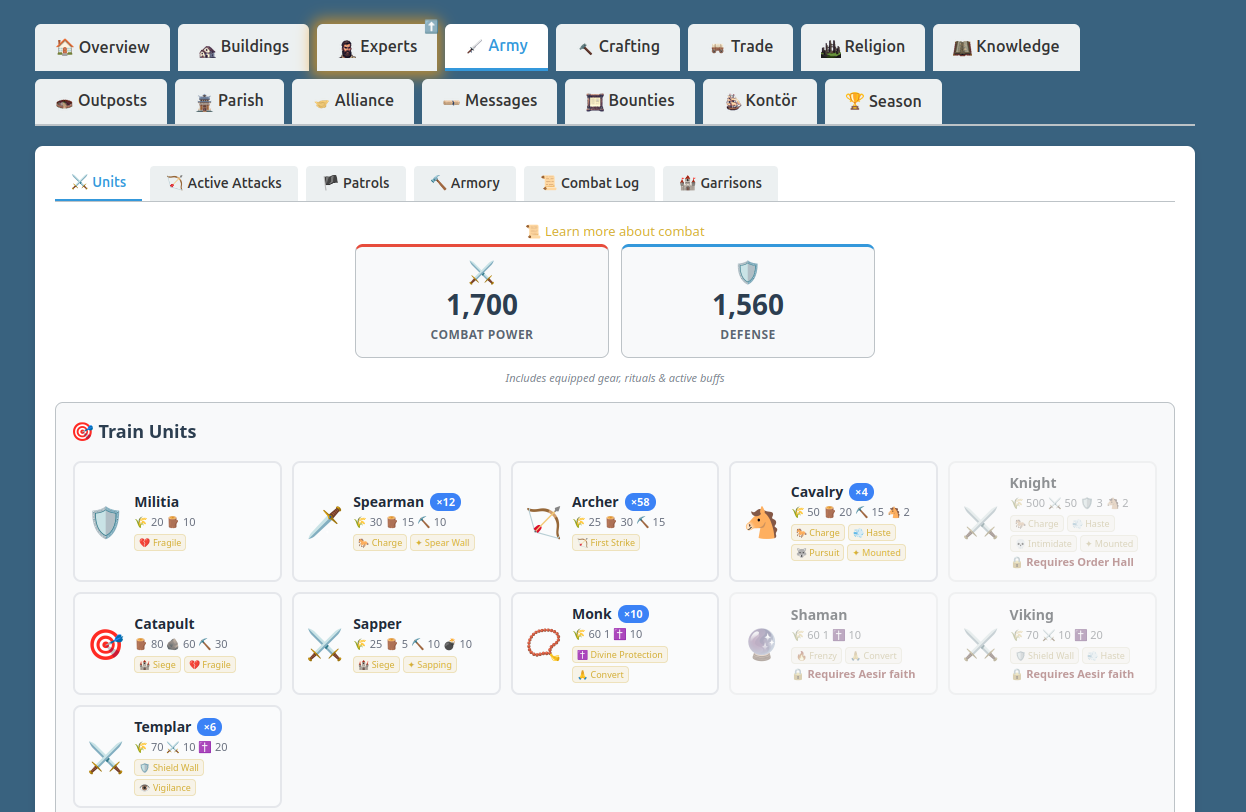Click the Defense shield icon
The height and width of the screenshot is (812, 1246).
tap(748, 272)
